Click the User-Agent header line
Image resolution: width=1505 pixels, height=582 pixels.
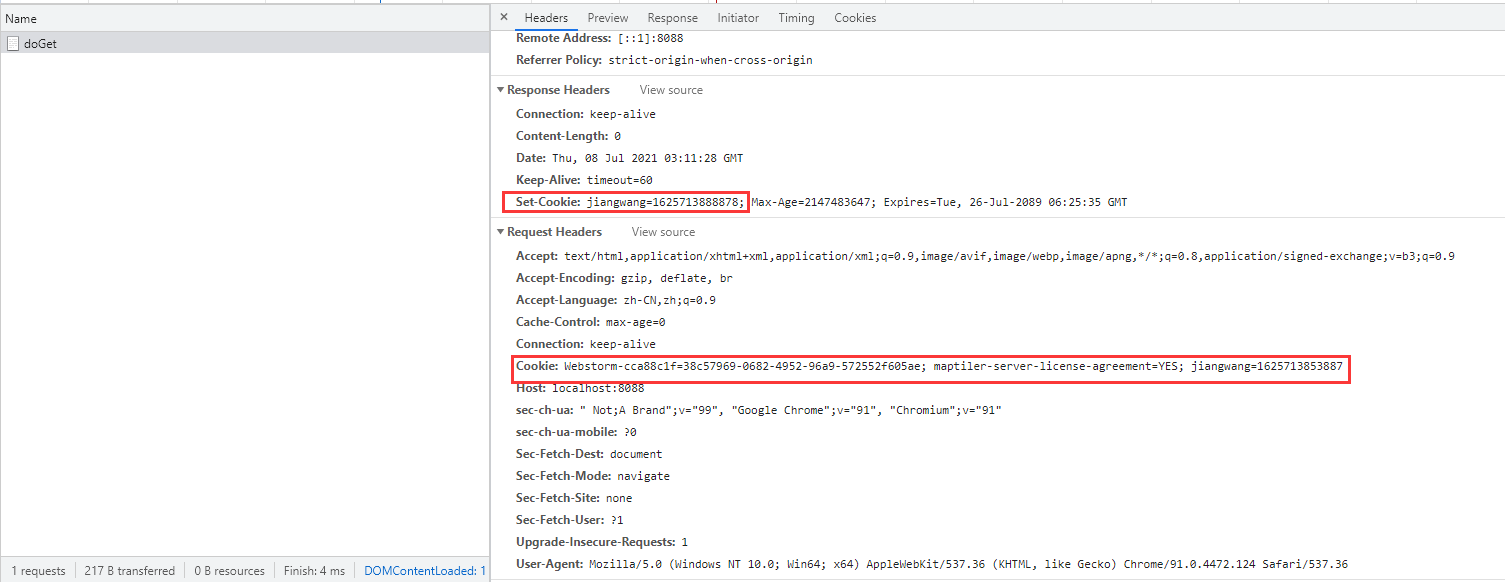pos(932,564)
